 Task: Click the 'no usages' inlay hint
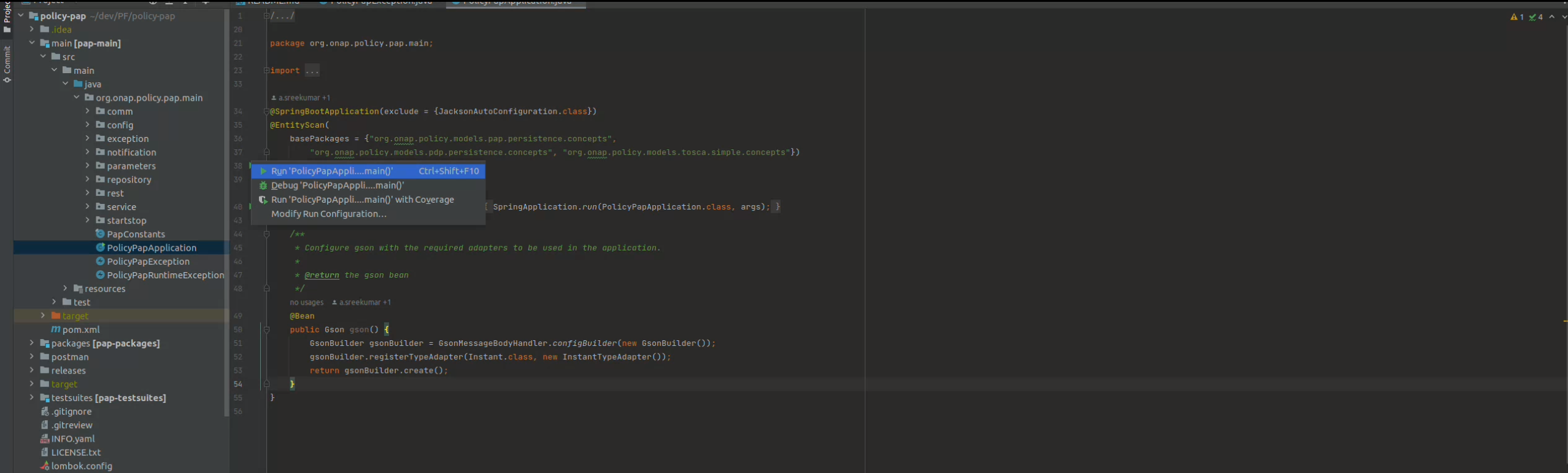coord(306,302)
